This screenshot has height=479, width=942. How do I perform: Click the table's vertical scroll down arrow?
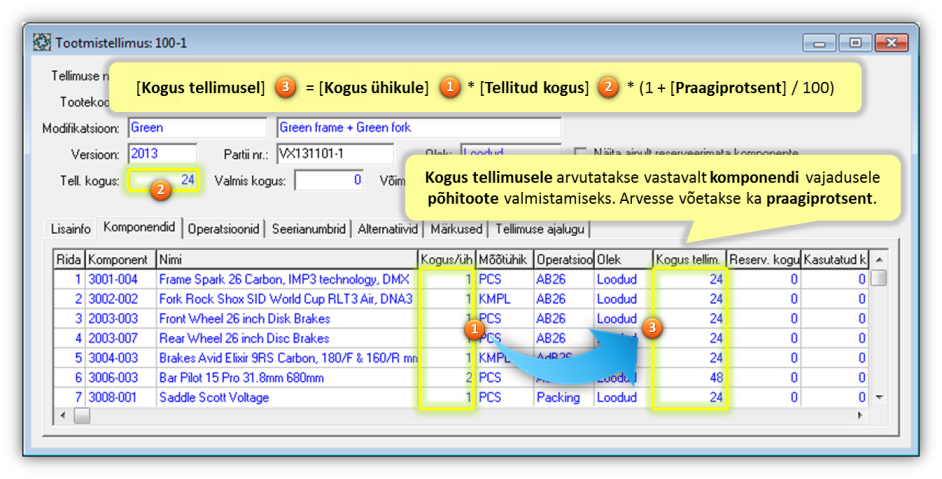(878, 397)
